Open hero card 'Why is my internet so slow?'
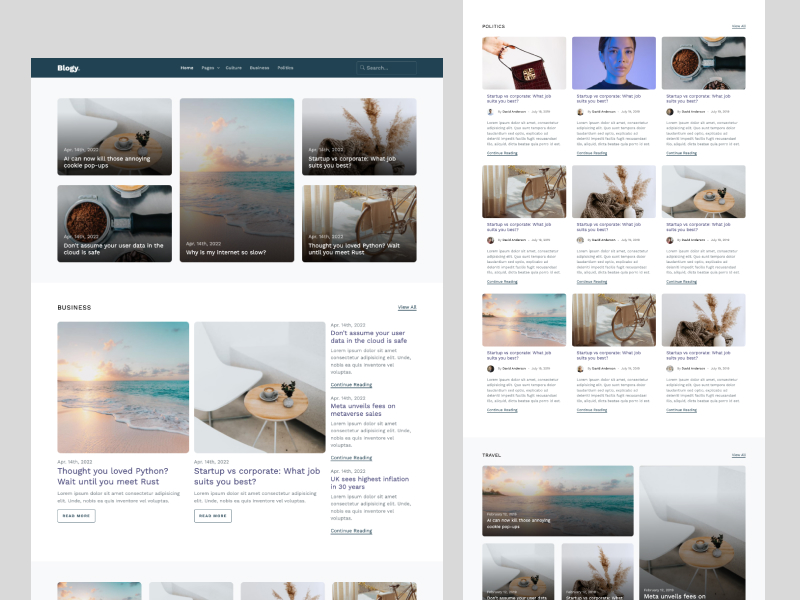The image size is (800, 600). tap(237, 180)
